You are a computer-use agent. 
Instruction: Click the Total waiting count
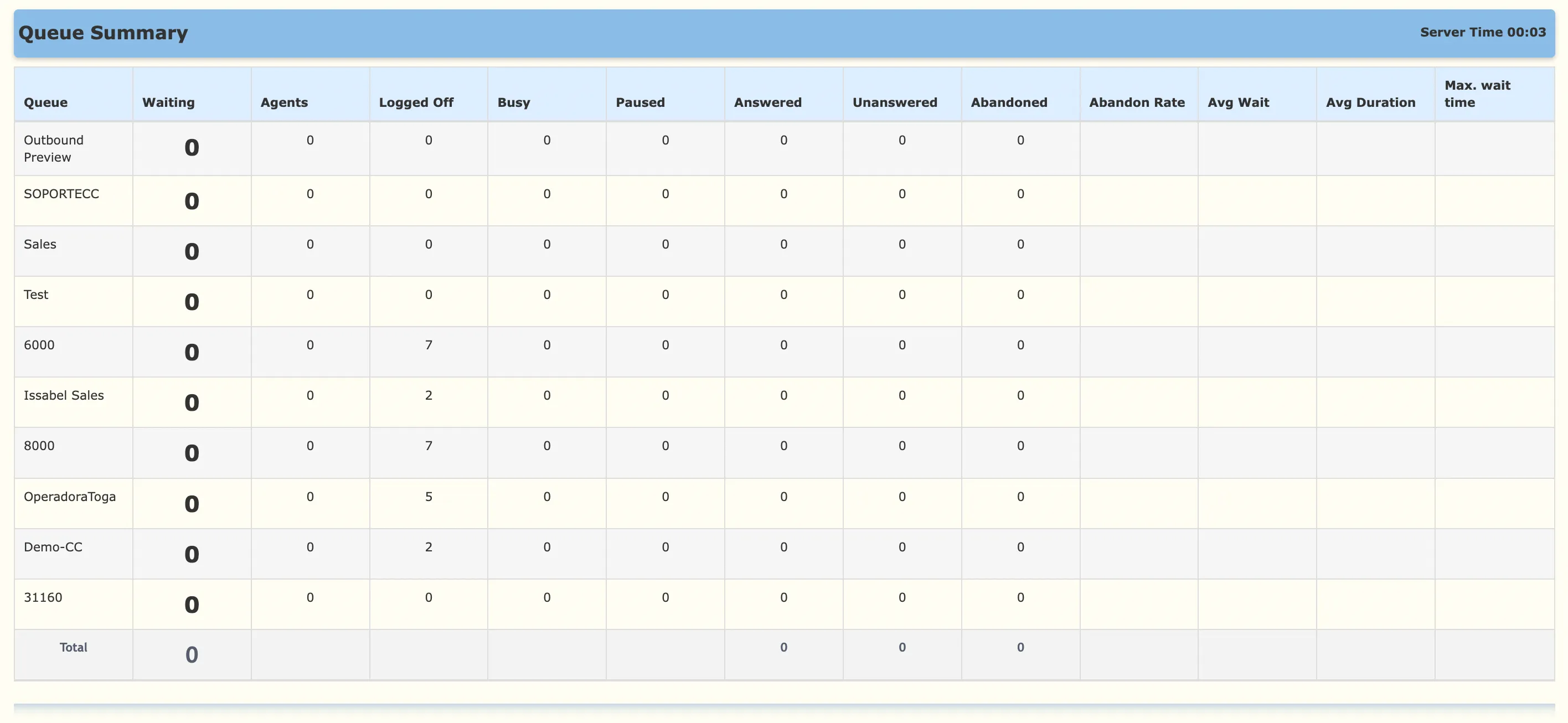(x=191, y=655)
